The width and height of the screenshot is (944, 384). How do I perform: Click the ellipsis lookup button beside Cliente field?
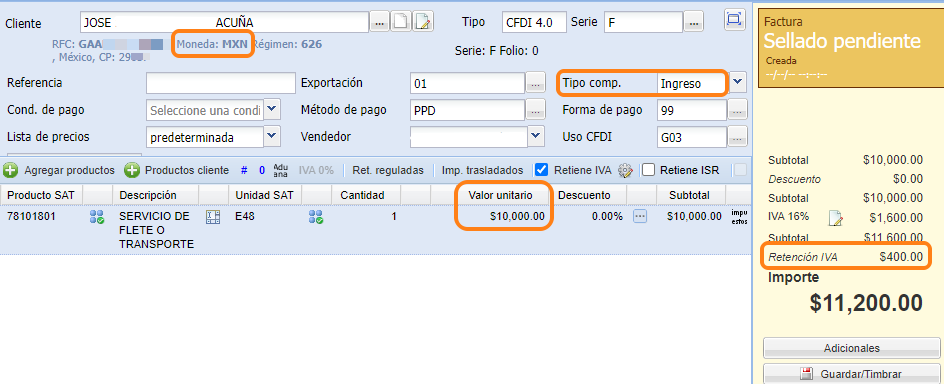pos(379,22)
